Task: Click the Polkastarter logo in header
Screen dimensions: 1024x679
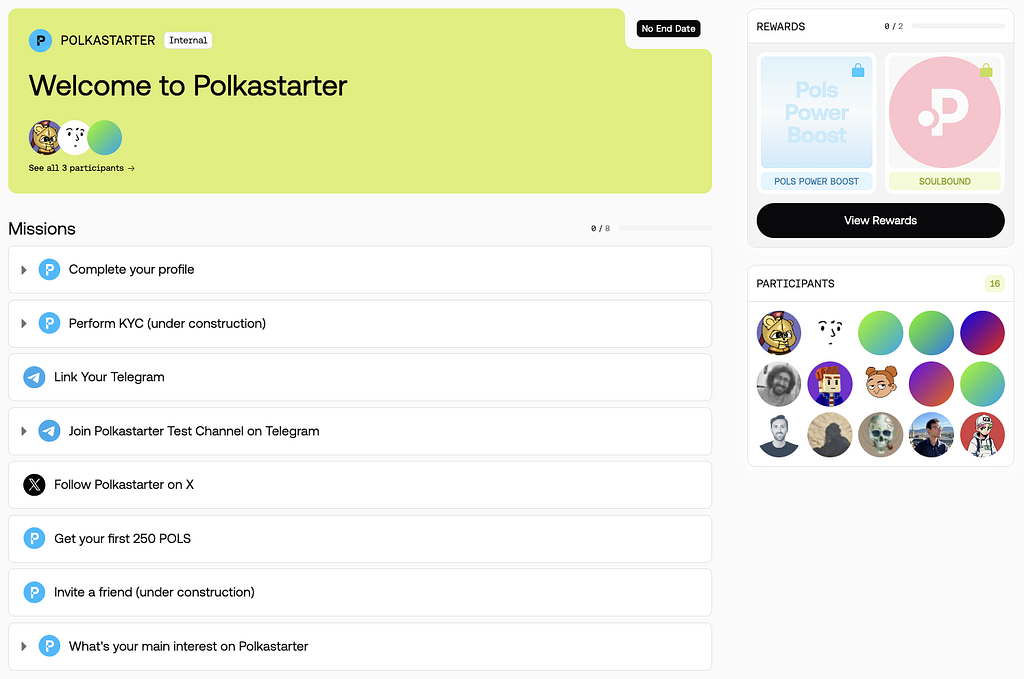Action: pyautogui.click(x=40, y=40)
